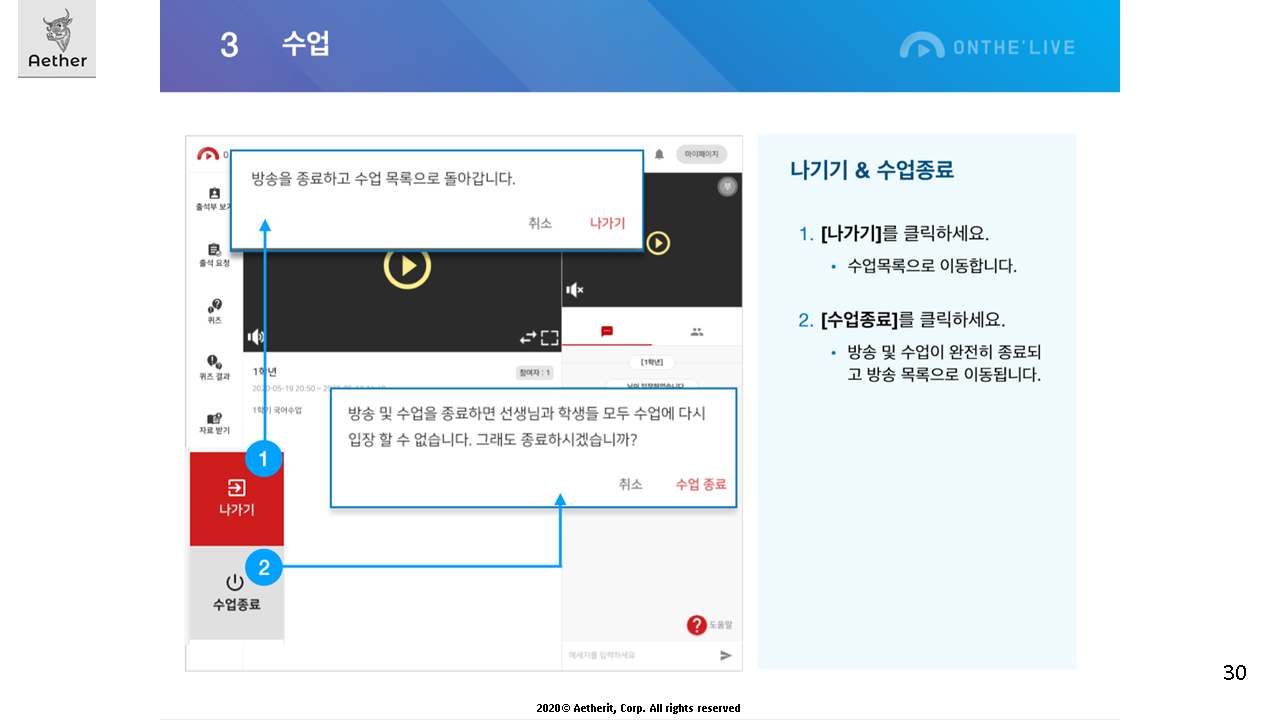Toggle main video speaker volume icon
1280x720 pixels.
(256, 337)
